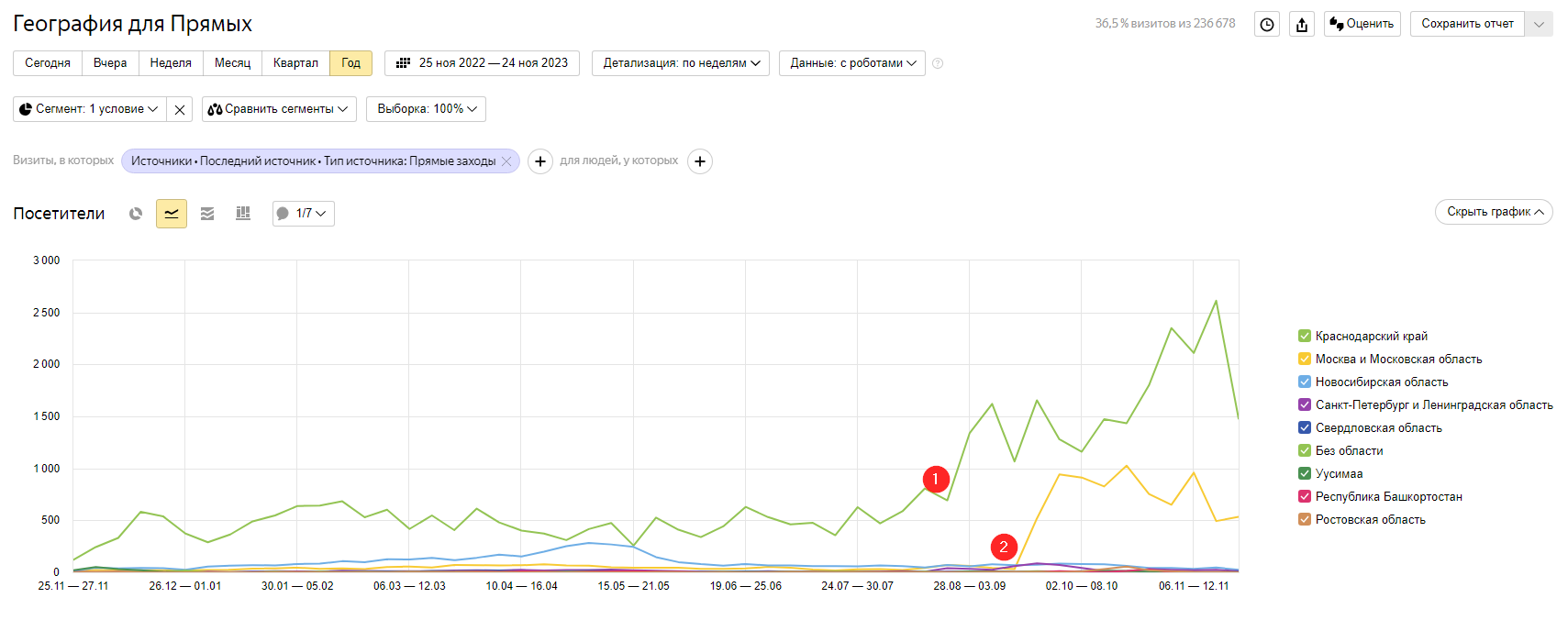Click the export/share report icon
The width and height of the screenshot is (1568, 620).
pyautogui.click(x=1302, y=25)
